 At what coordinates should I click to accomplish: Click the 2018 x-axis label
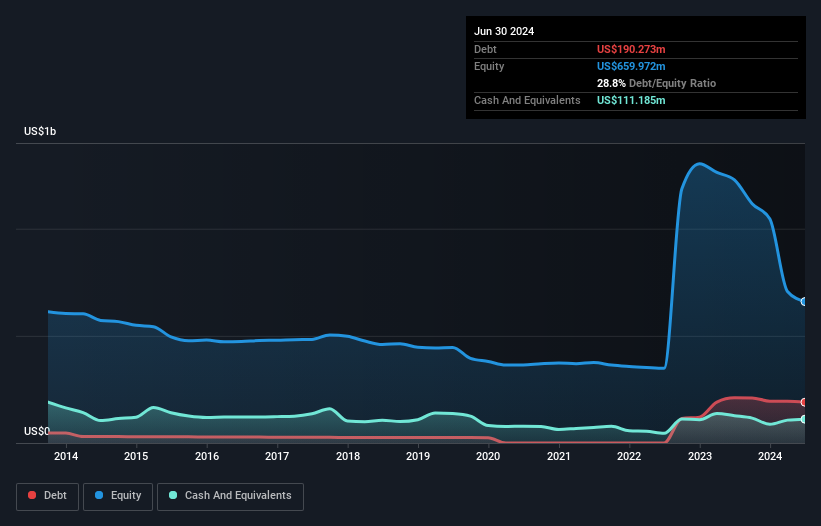(x=348, y=456)
